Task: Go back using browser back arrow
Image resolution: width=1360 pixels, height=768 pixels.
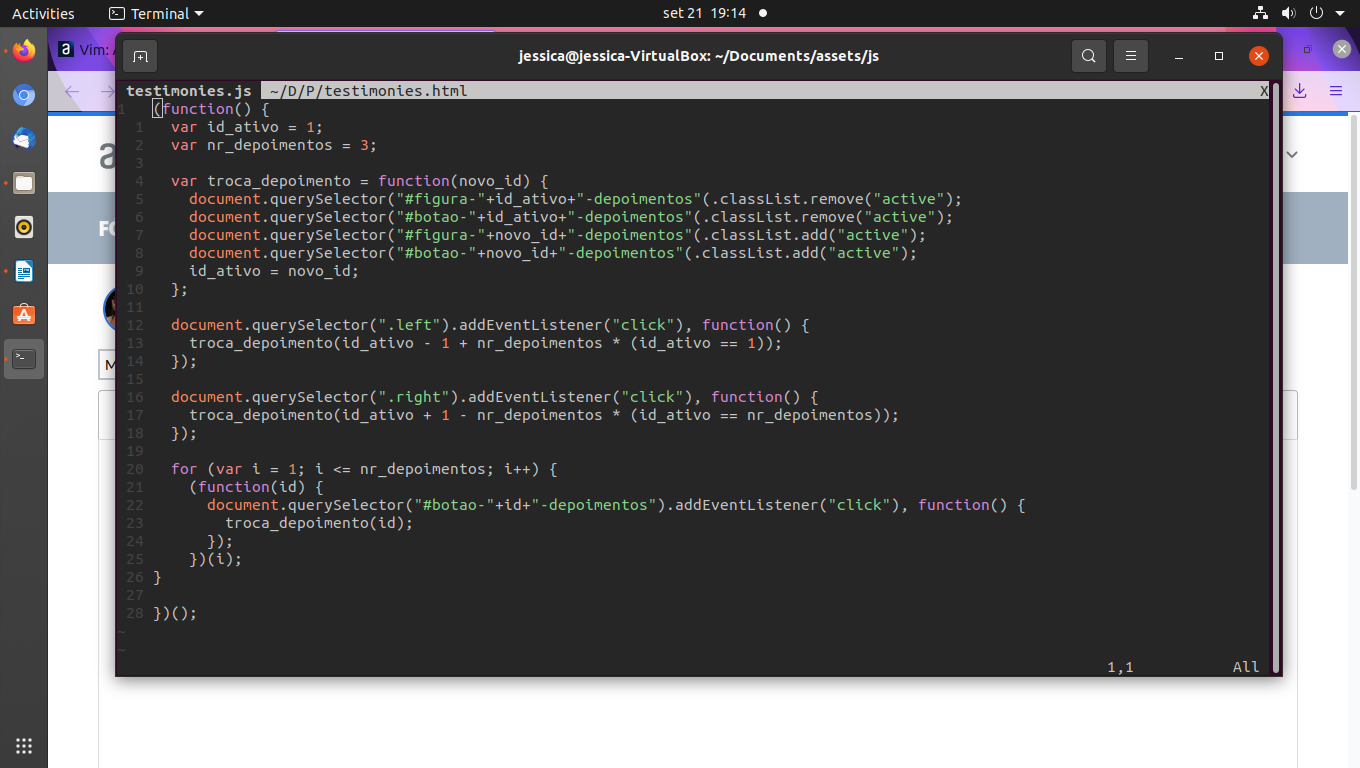Action: pyautogui.click(x=72, y=91)
